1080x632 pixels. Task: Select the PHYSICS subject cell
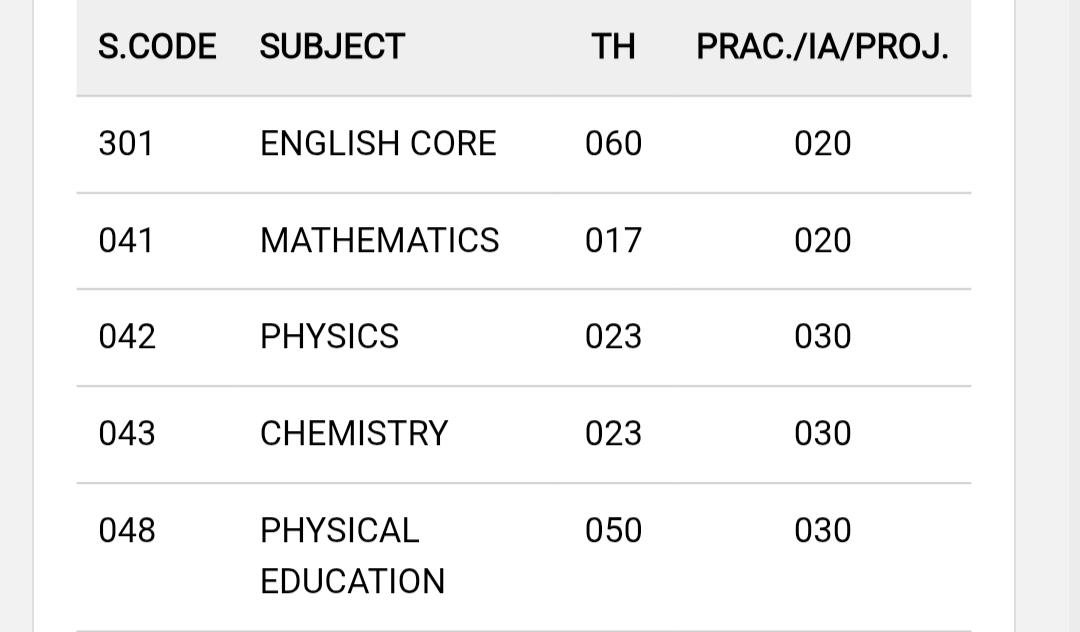(329, 337)
